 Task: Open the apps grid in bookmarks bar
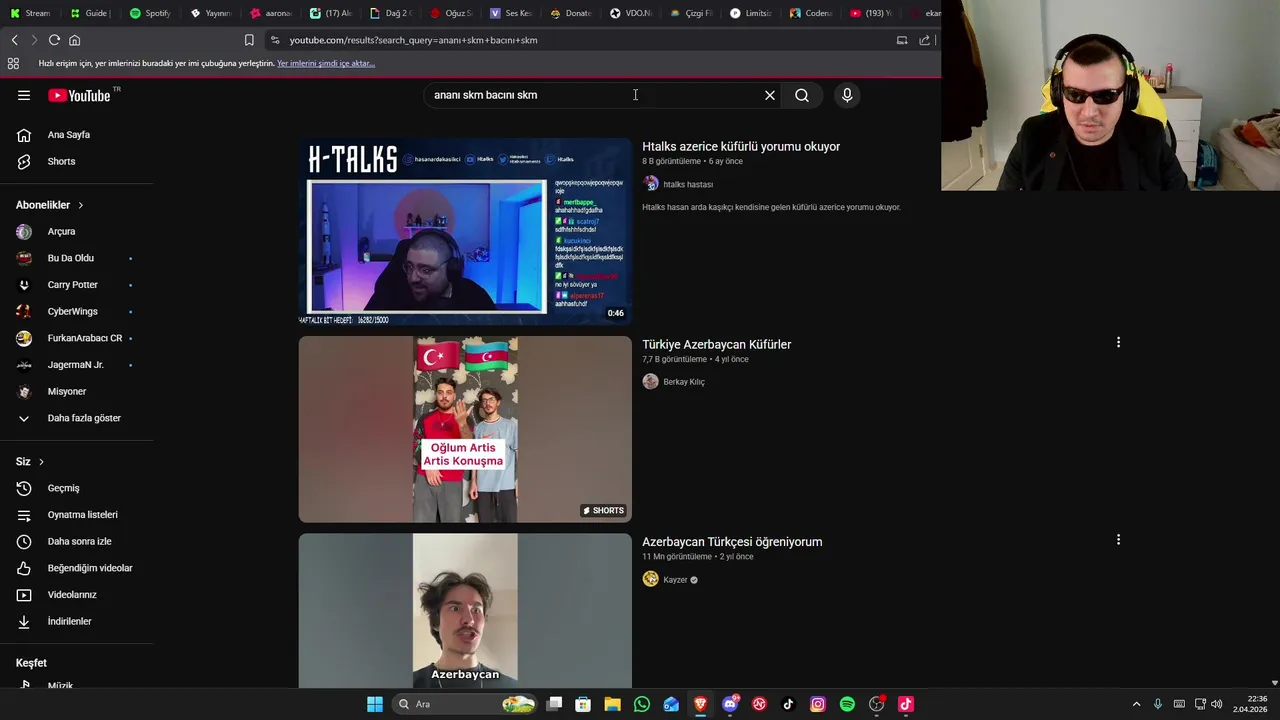pyautogui.click(x=13, y=63)
